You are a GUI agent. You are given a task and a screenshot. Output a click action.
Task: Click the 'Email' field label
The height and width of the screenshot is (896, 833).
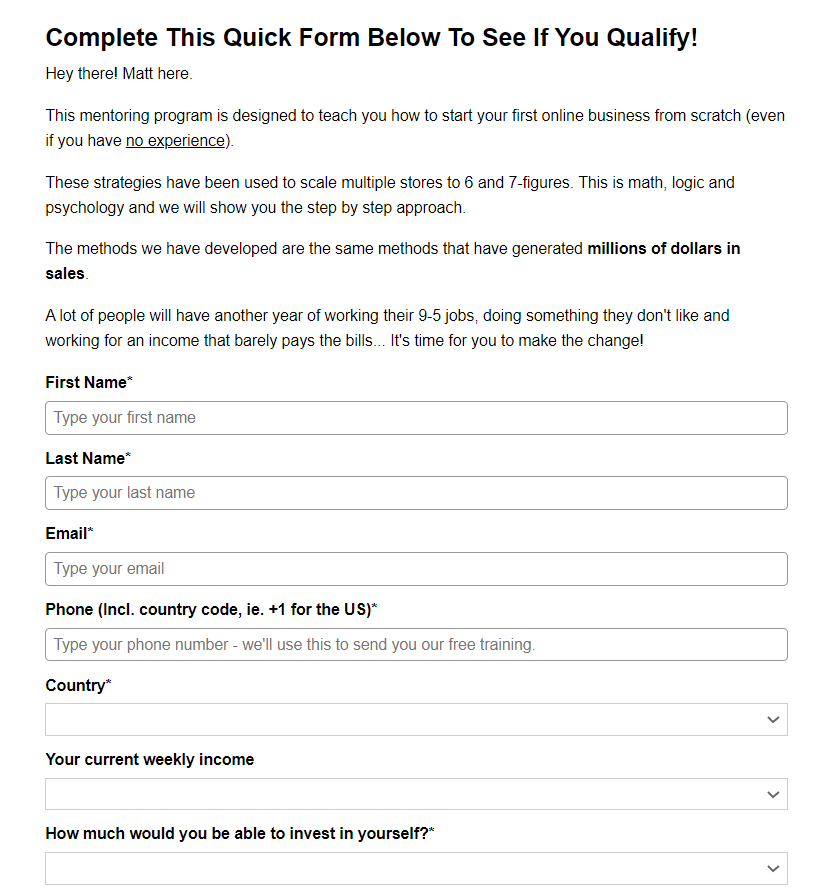66,533
